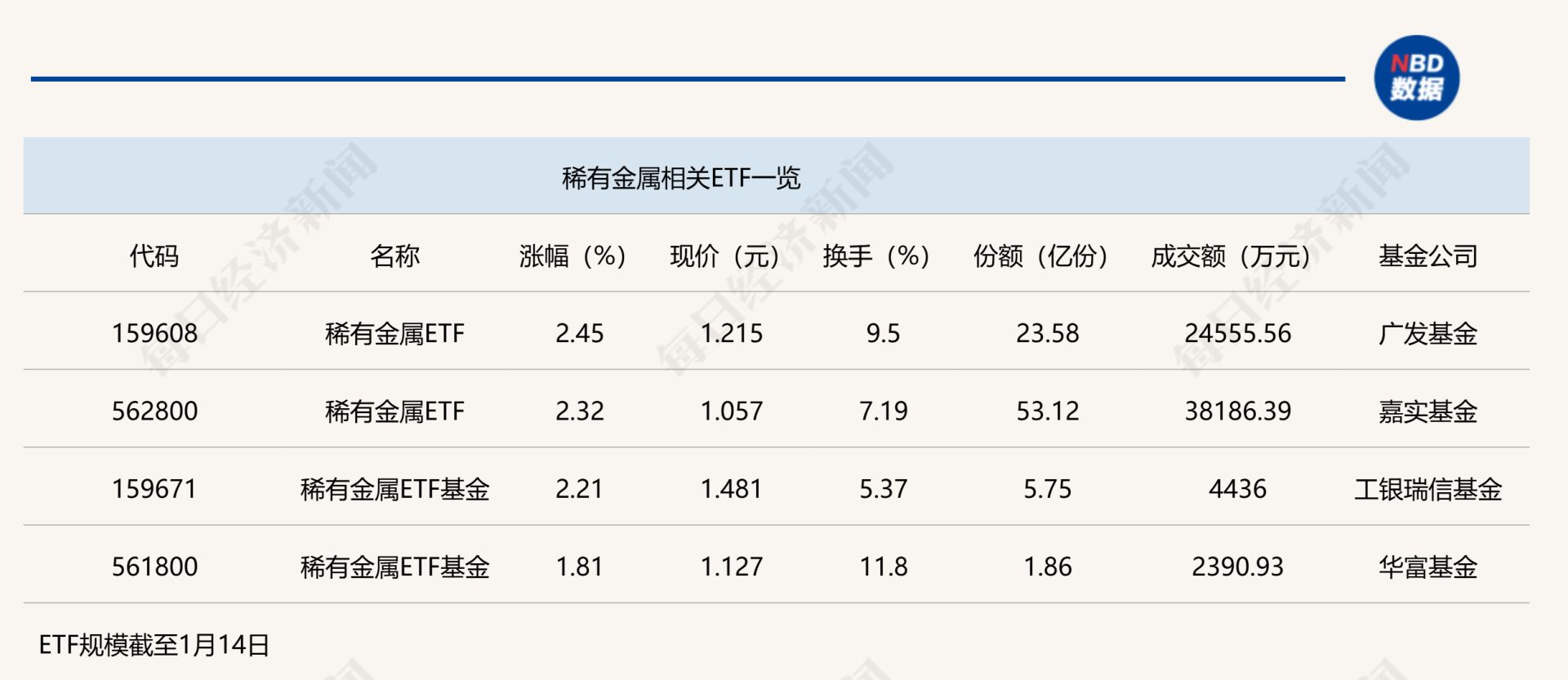
Task: Click the 基金公司 column header
Action: (1428, 256)
